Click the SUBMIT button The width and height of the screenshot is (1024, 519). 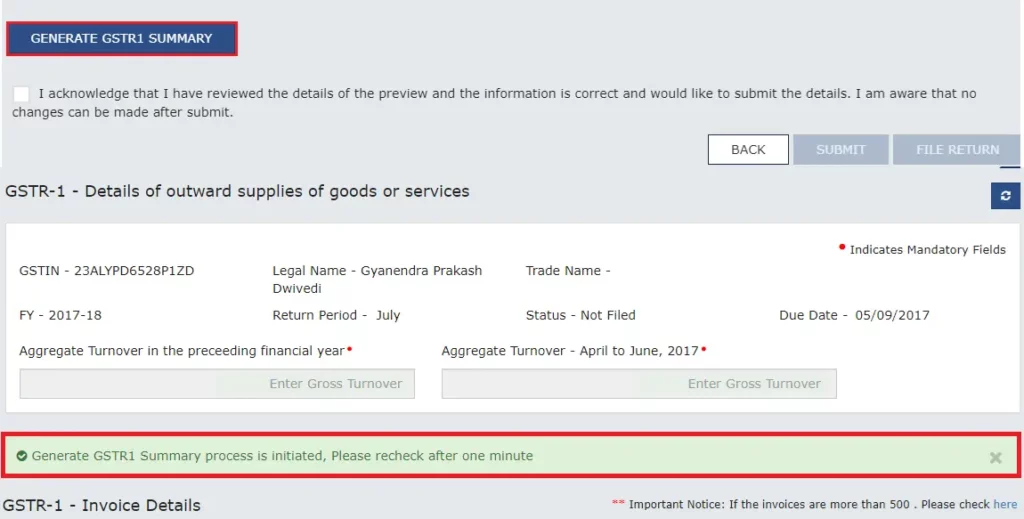(840, 149)
